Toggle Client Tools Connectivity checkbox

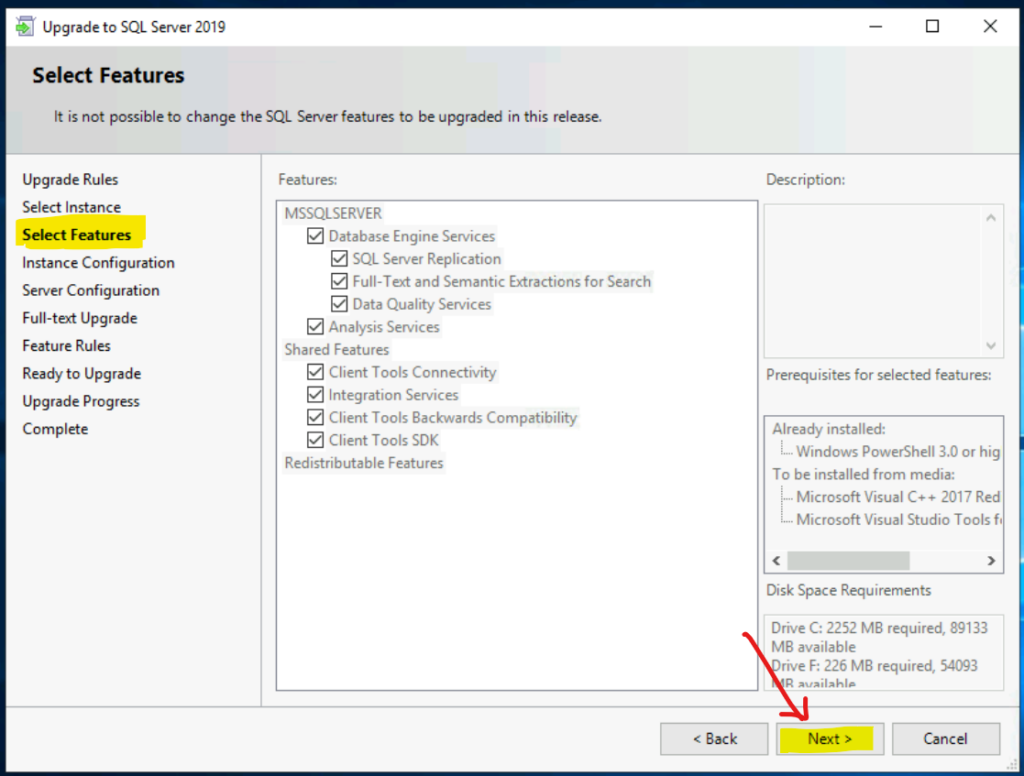[x=315, y=372]
